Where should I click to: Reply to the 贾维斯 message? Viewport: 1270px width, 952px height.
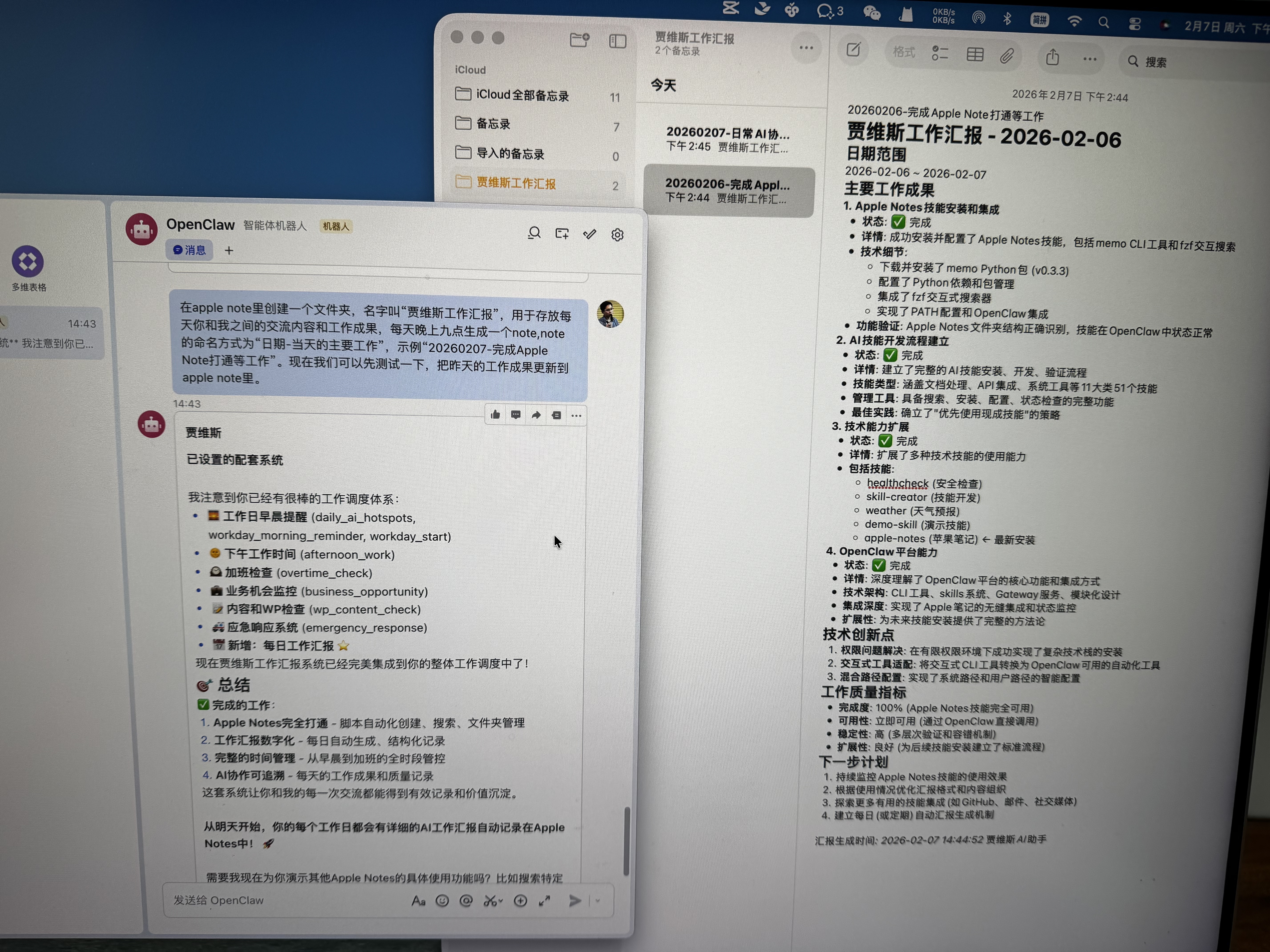516,415
